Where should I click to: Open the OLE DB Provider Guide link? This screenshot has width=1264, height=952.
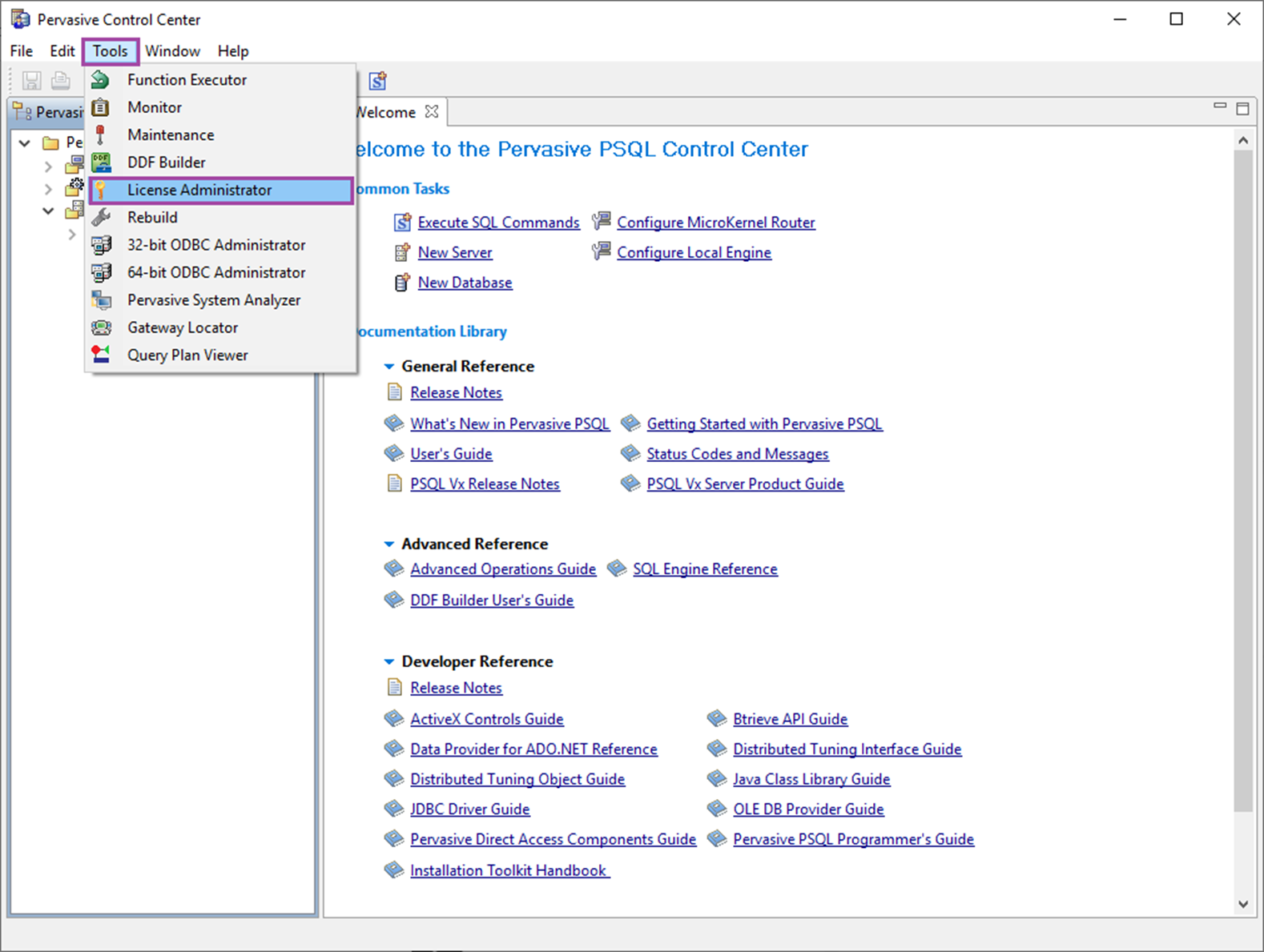coord(808,809)
